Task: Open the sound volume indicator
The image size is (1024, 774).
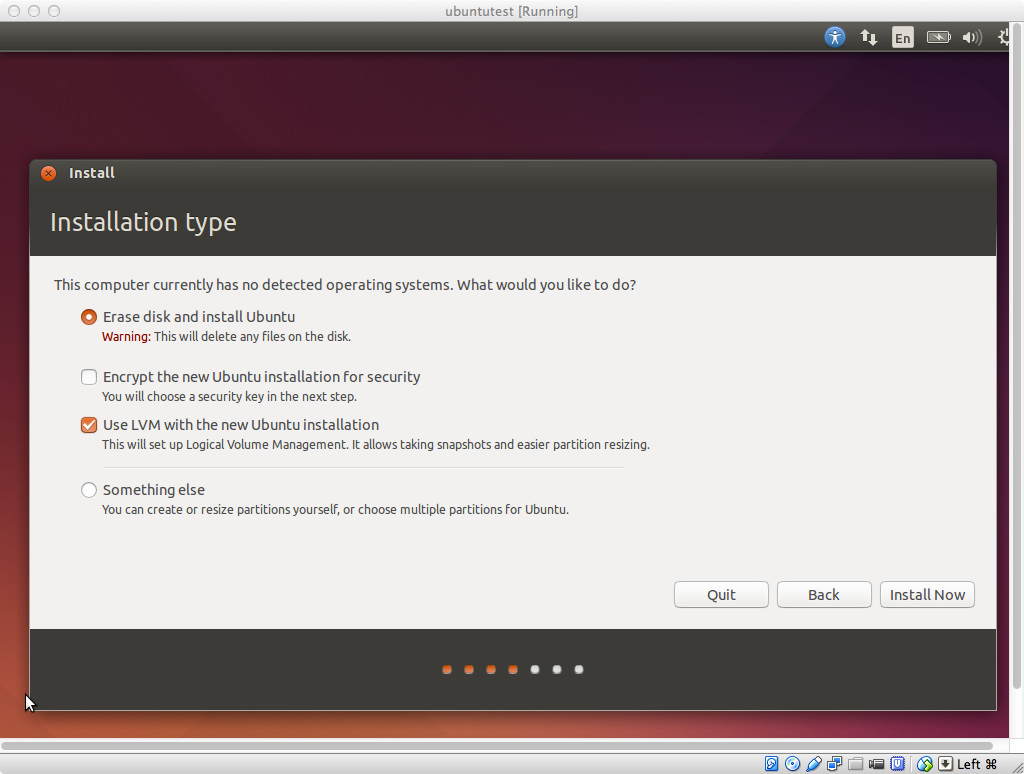Action: pos(972,37)
